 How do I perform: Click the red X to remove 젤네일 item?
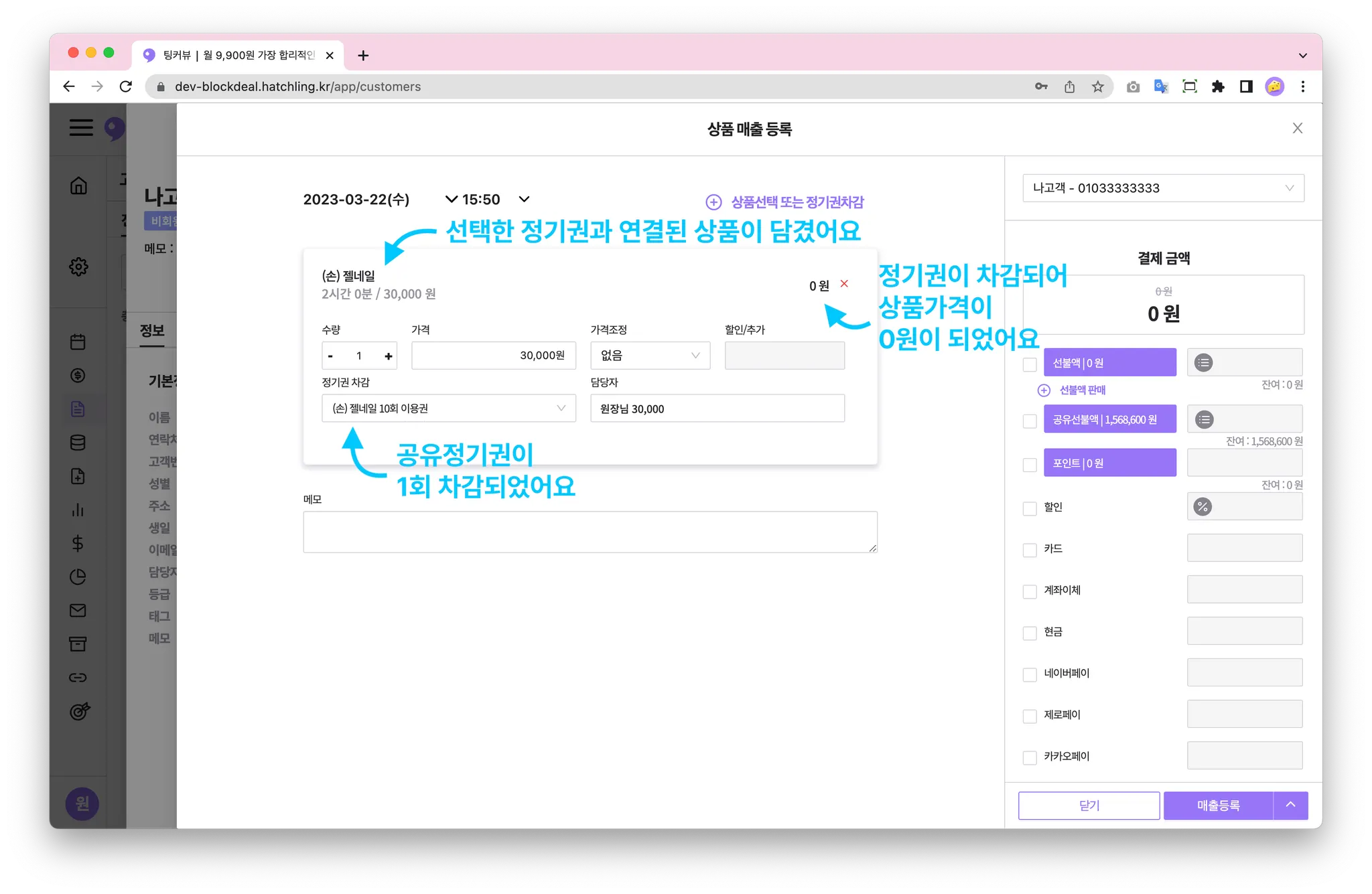pos(844,283)
